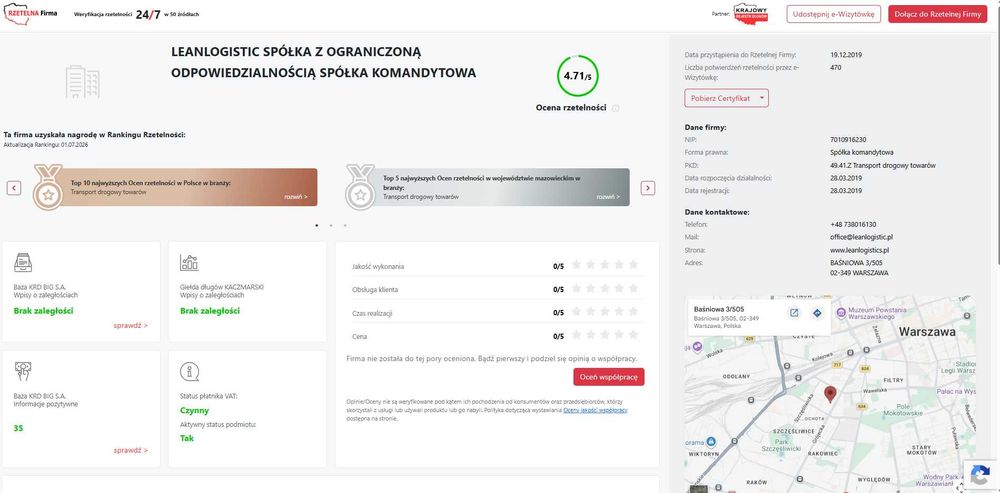1000x493 pixels.
Task: Click the VAT status info bubble icon
Action: 189,371
